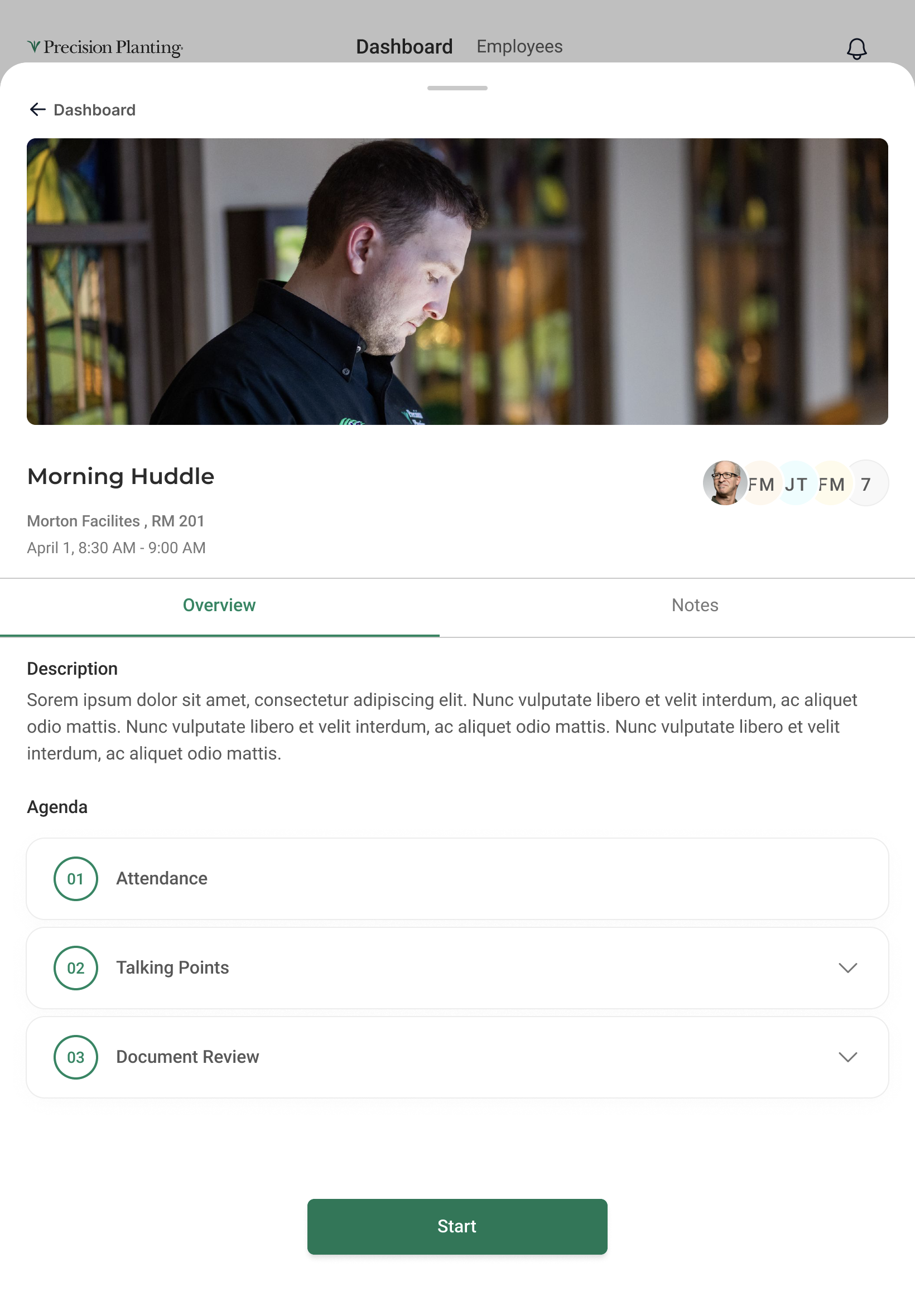Click the sheet drag handle bar
The height and width of the screenshot is (1316, 915).
click(458, 88)
